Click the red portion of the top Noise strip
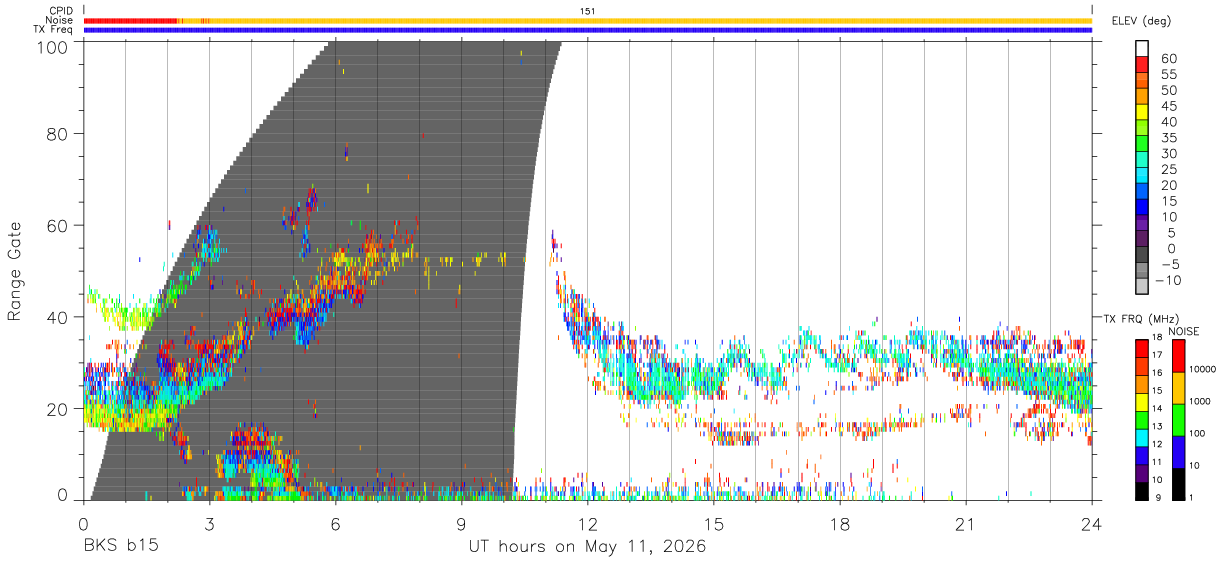The image size is (1228, 567). pyautogui.click(x=130, y=20)
